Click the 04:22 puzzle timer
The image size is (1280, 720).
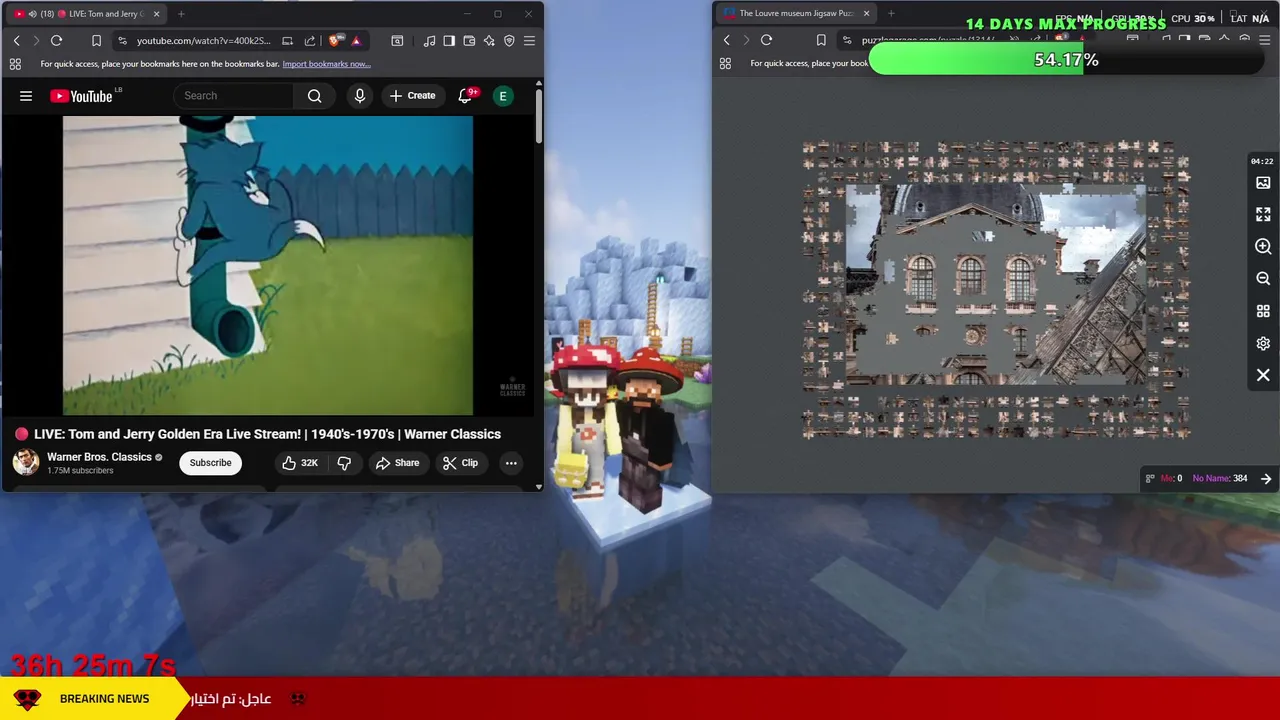pos(1262,161)
